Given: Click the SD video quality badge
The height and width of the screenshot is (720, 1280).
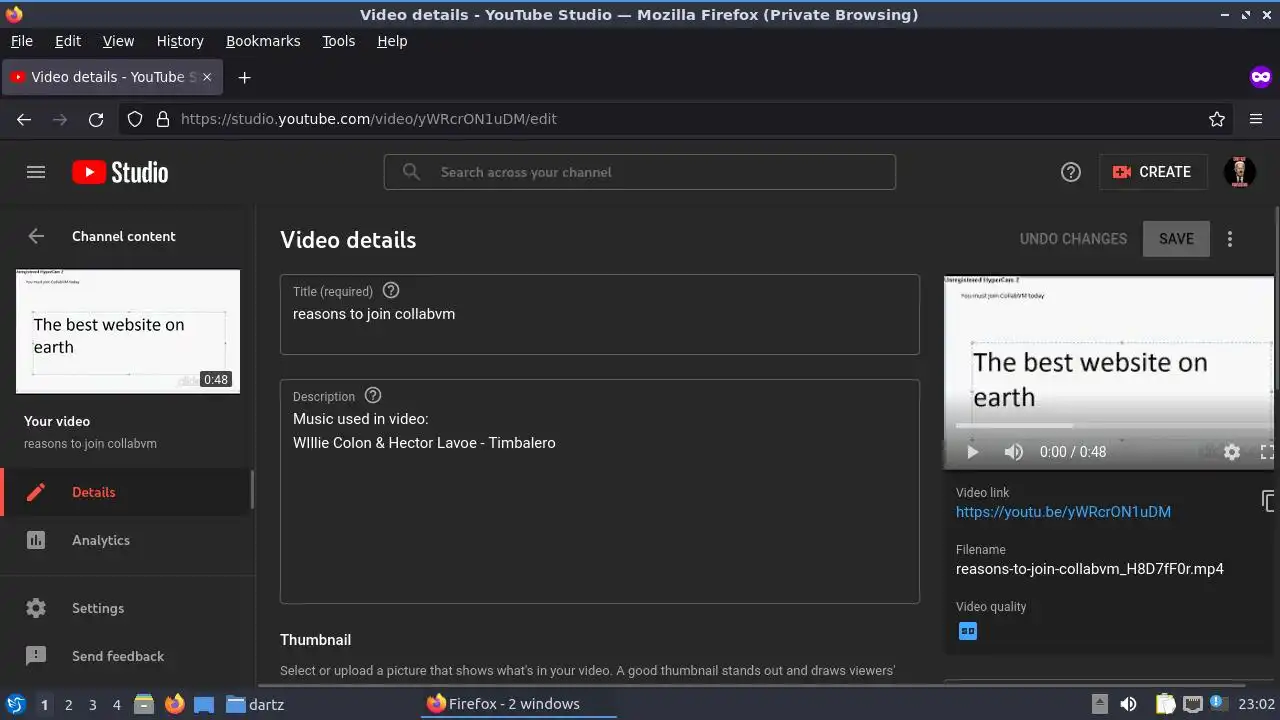Looking at the screenshot, I should point(968,631).
